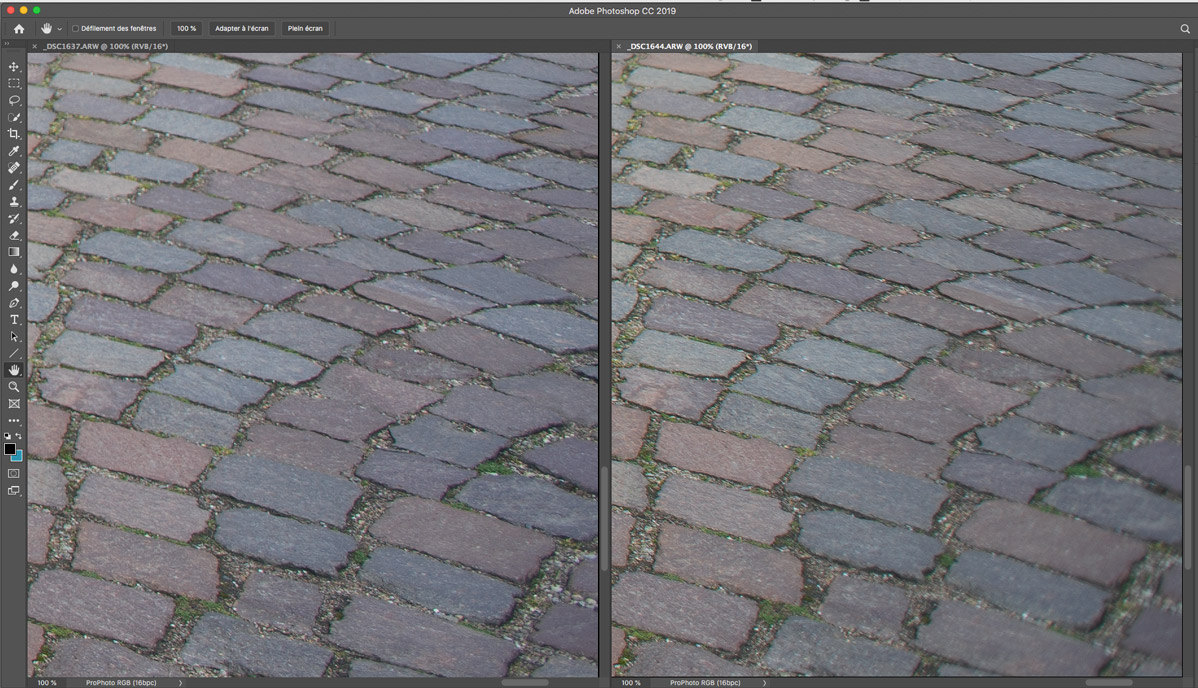Click the Home icon in options bar

click(19, 29)
